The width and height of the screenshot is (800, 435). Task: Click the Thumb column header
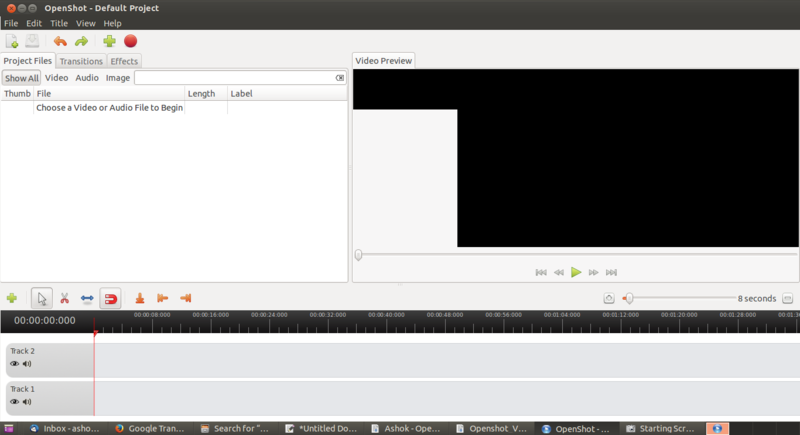17,94
